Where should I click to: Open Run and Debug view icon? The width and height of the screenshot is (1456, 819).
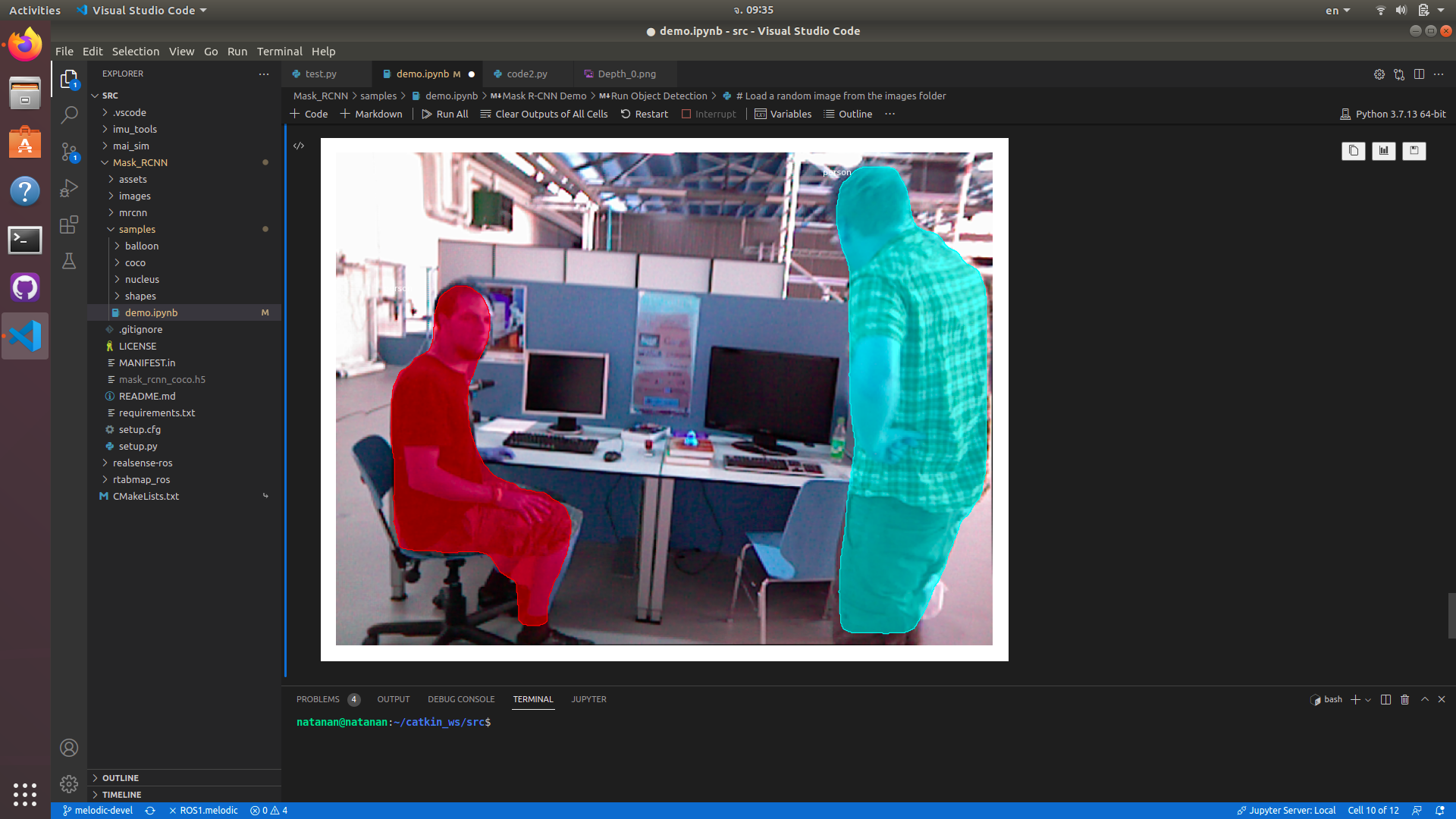tap(69, 188)
